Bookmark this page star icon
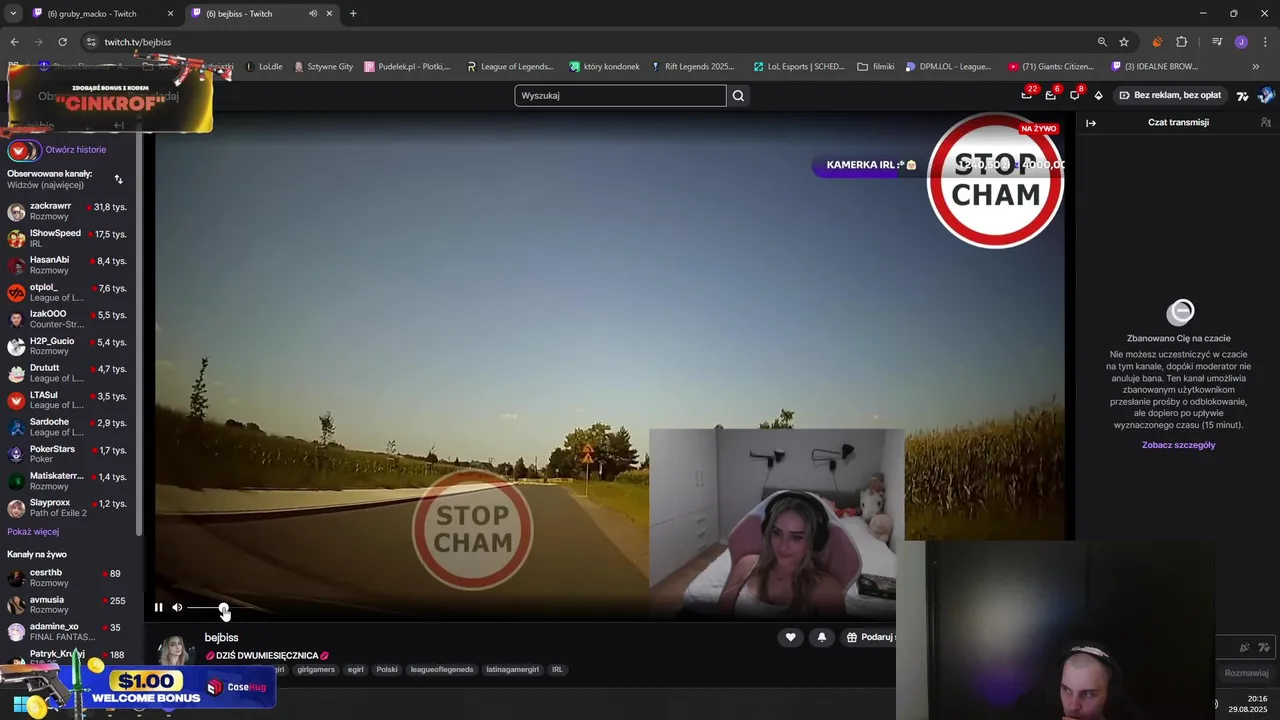Screen dimensions: 1280x720 coord(1124,42)
